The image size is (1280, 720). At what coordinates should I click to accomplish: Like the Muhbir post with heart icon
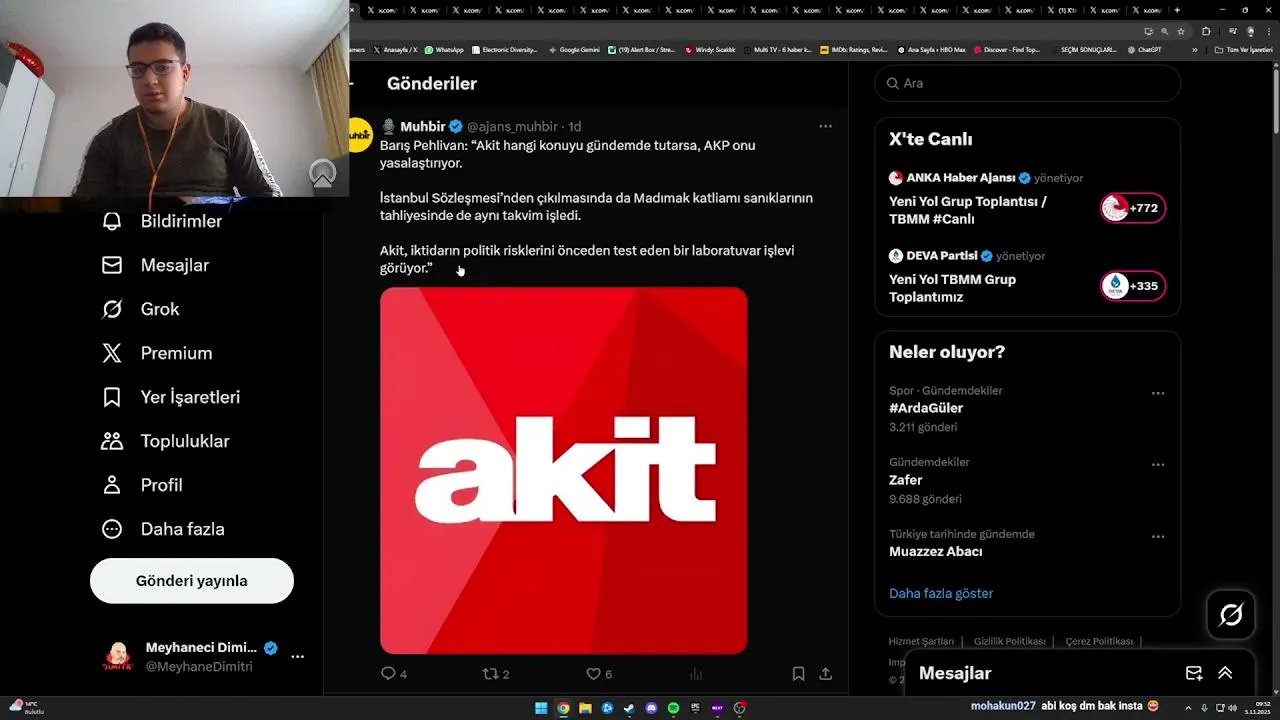[593, 674]
